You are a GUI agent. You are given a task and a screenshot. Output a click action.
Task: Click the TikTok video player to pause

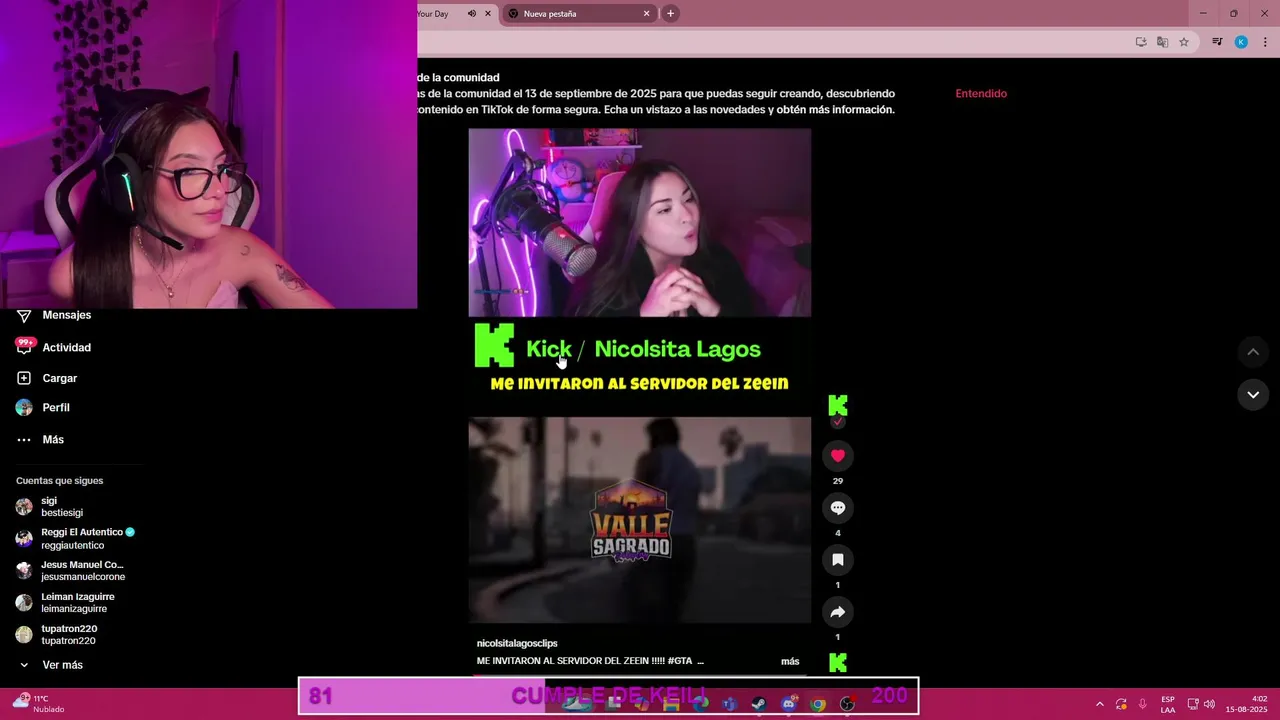(x=640, y=375)
